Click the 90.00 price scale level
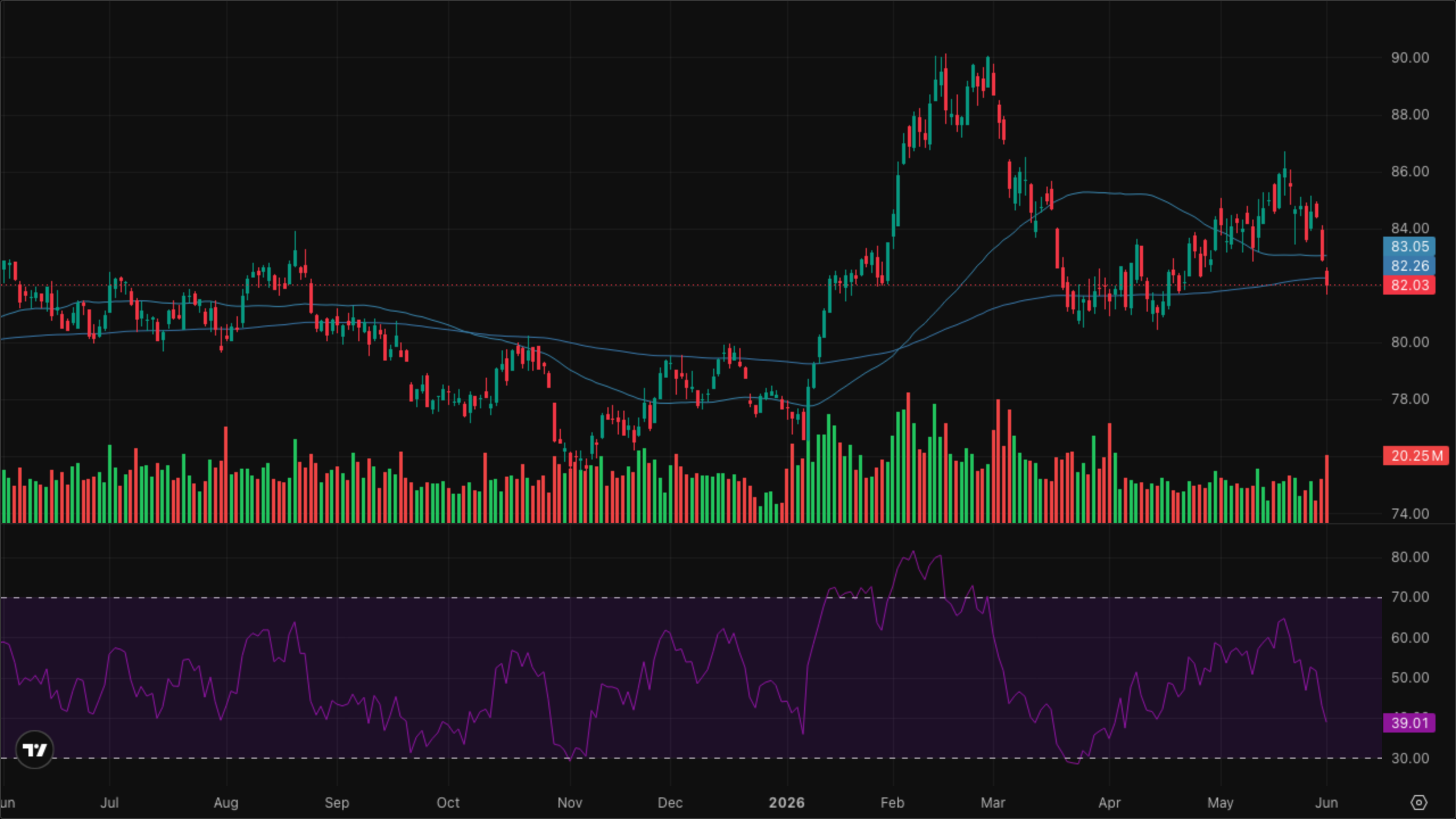 pos(1410,57)
